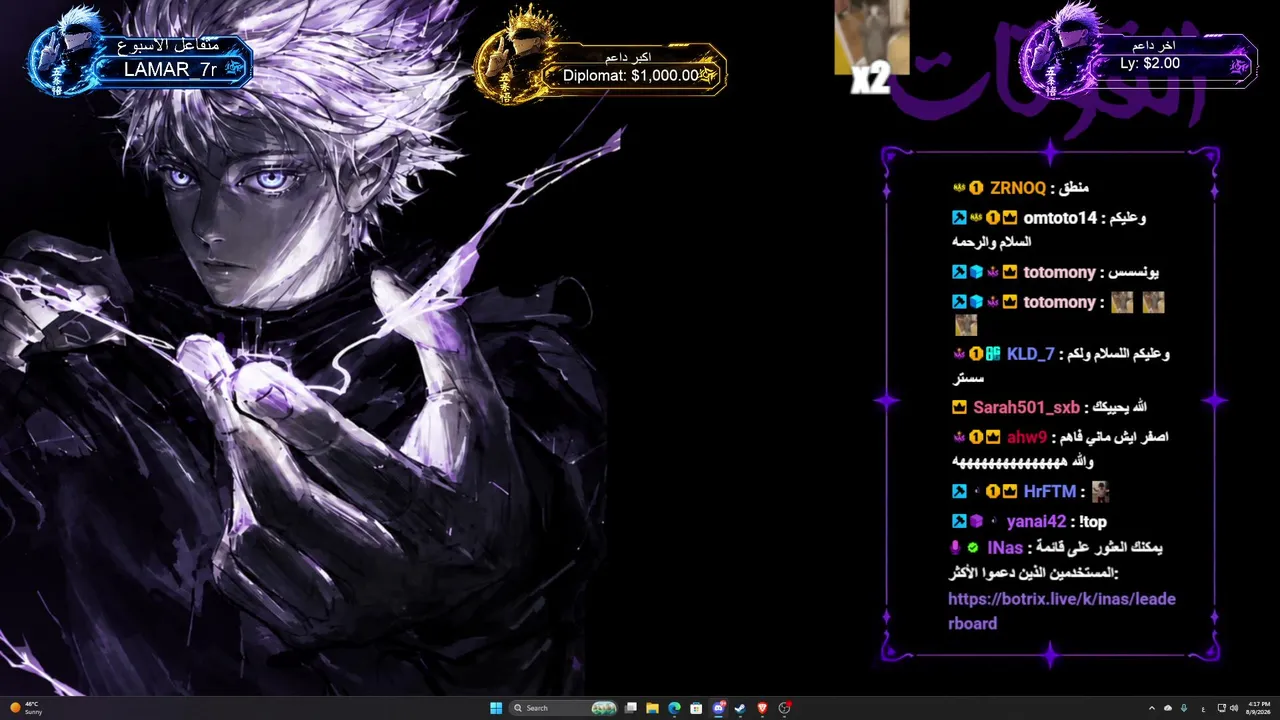
Task: Open Task View from the taskbar
Action: click(631, 708)
